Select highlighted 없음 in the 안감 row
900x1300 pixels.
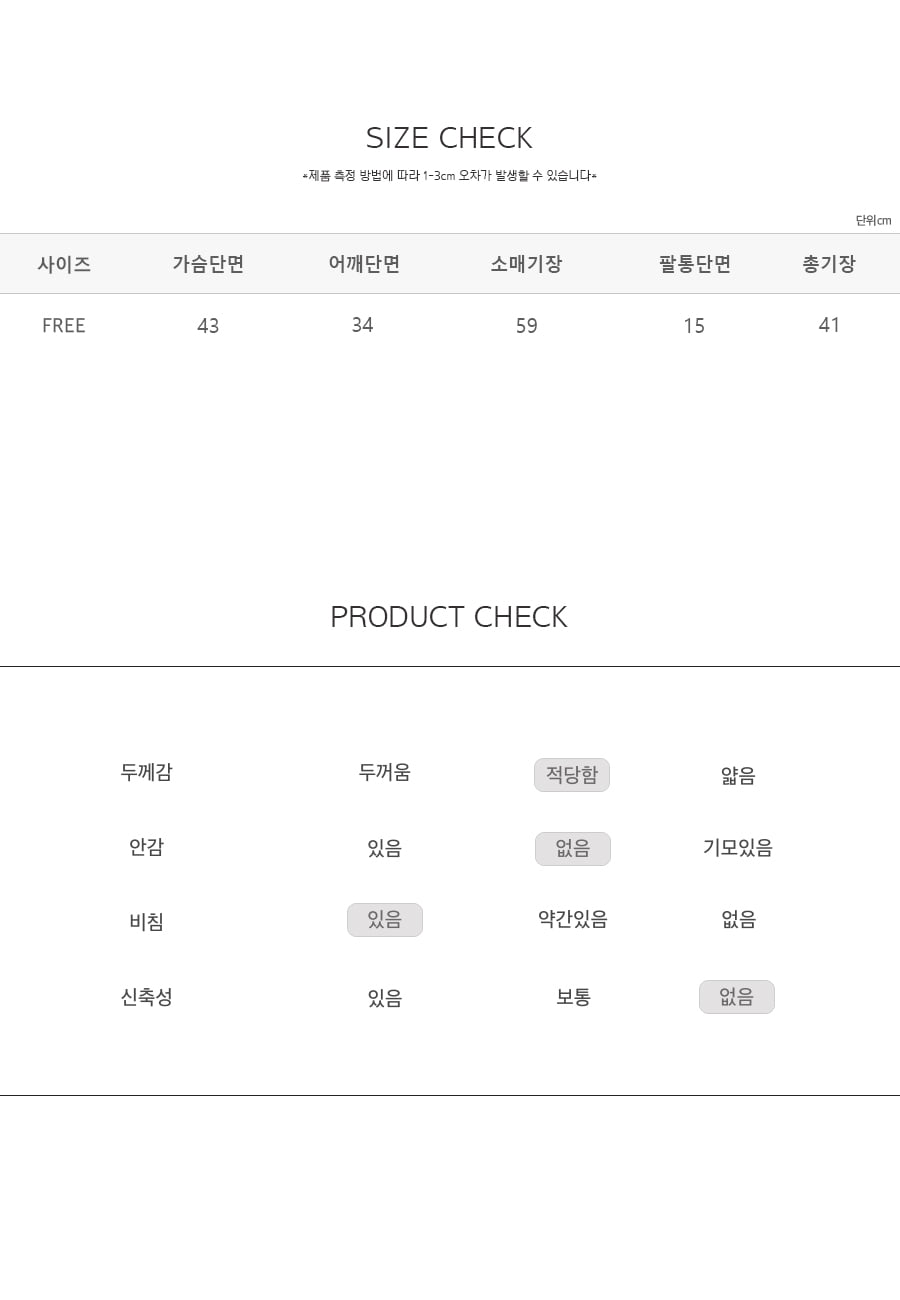pos(573,849)
